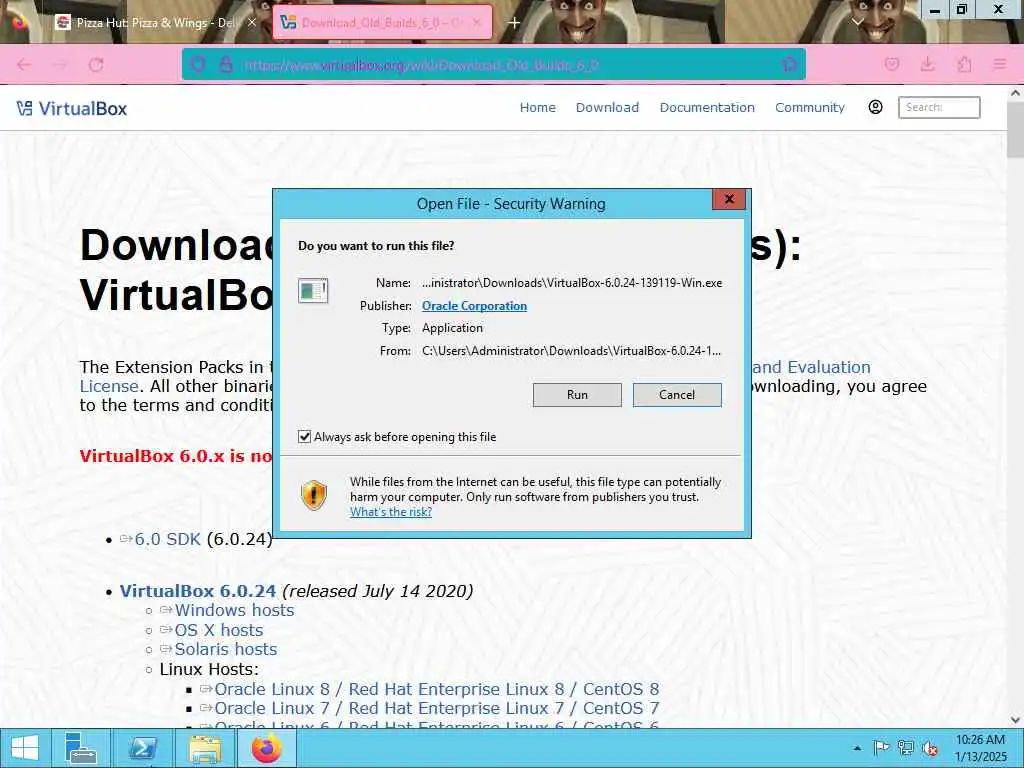Screen dimensions: 1024x768
Task: Close the Pizza Hut tab
Action: tap(252, 22)
